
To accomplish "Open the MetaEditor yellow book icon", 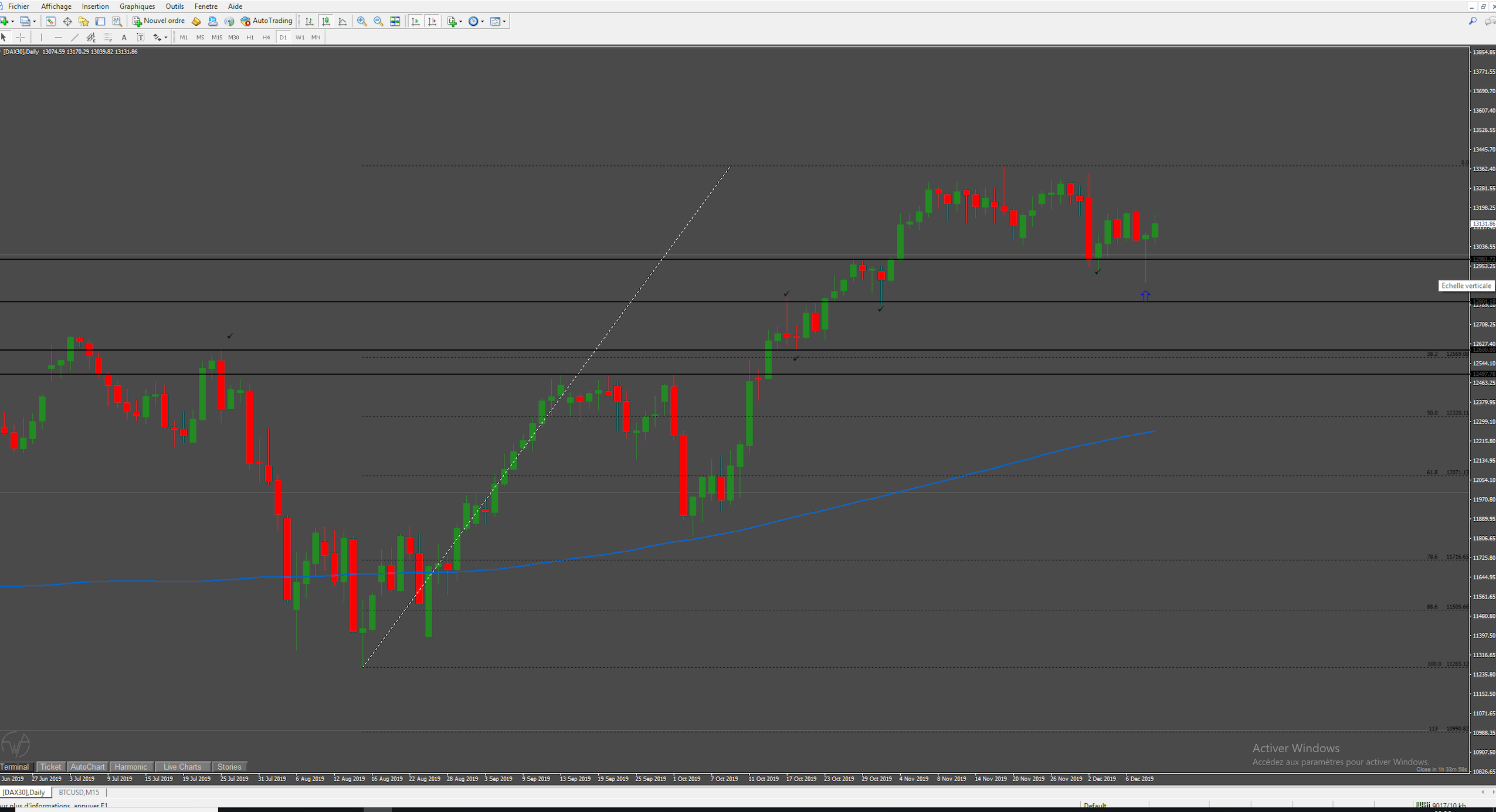I will click(196, 21).
